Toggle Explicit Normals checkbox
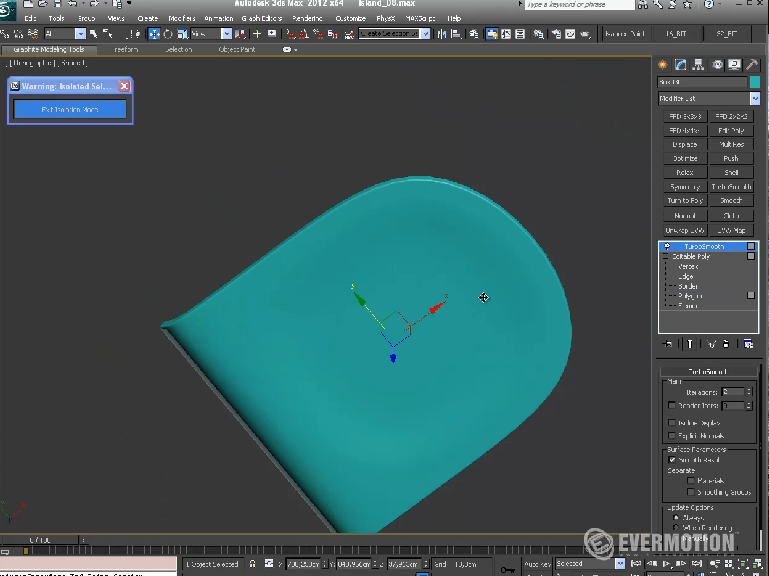This screenshot has width=769, height=576. click(x=672, y=436)
